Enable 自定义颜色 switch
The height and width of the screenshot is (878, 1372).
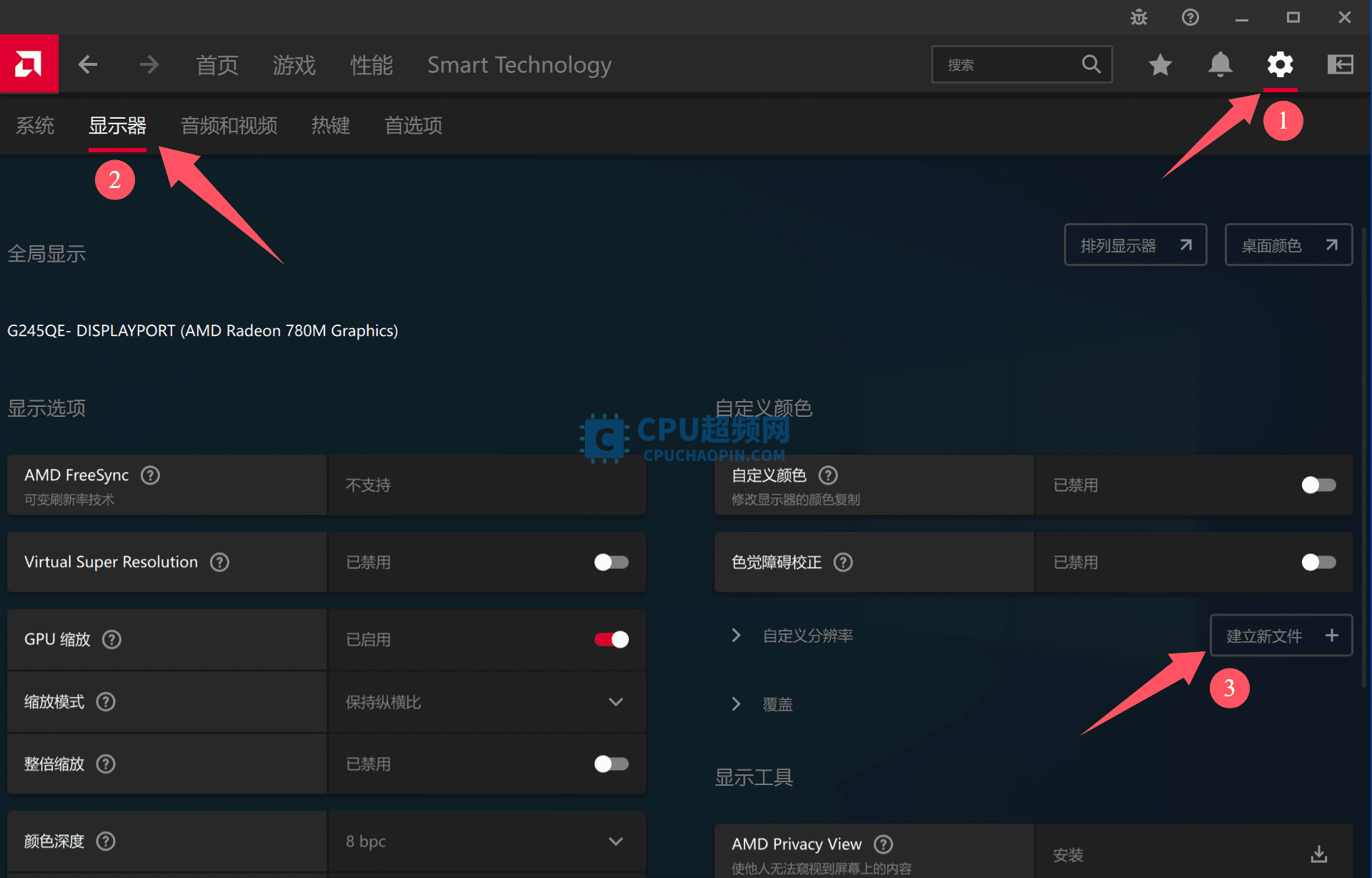click(1318, 485)
